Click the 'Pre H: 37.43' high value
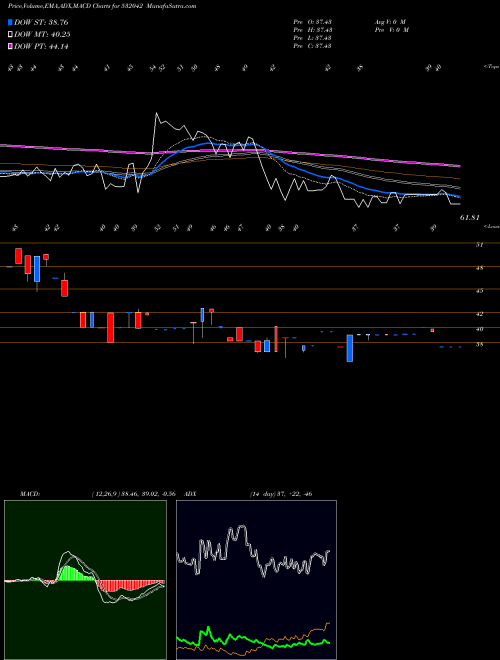 click(x=313, y=30)
